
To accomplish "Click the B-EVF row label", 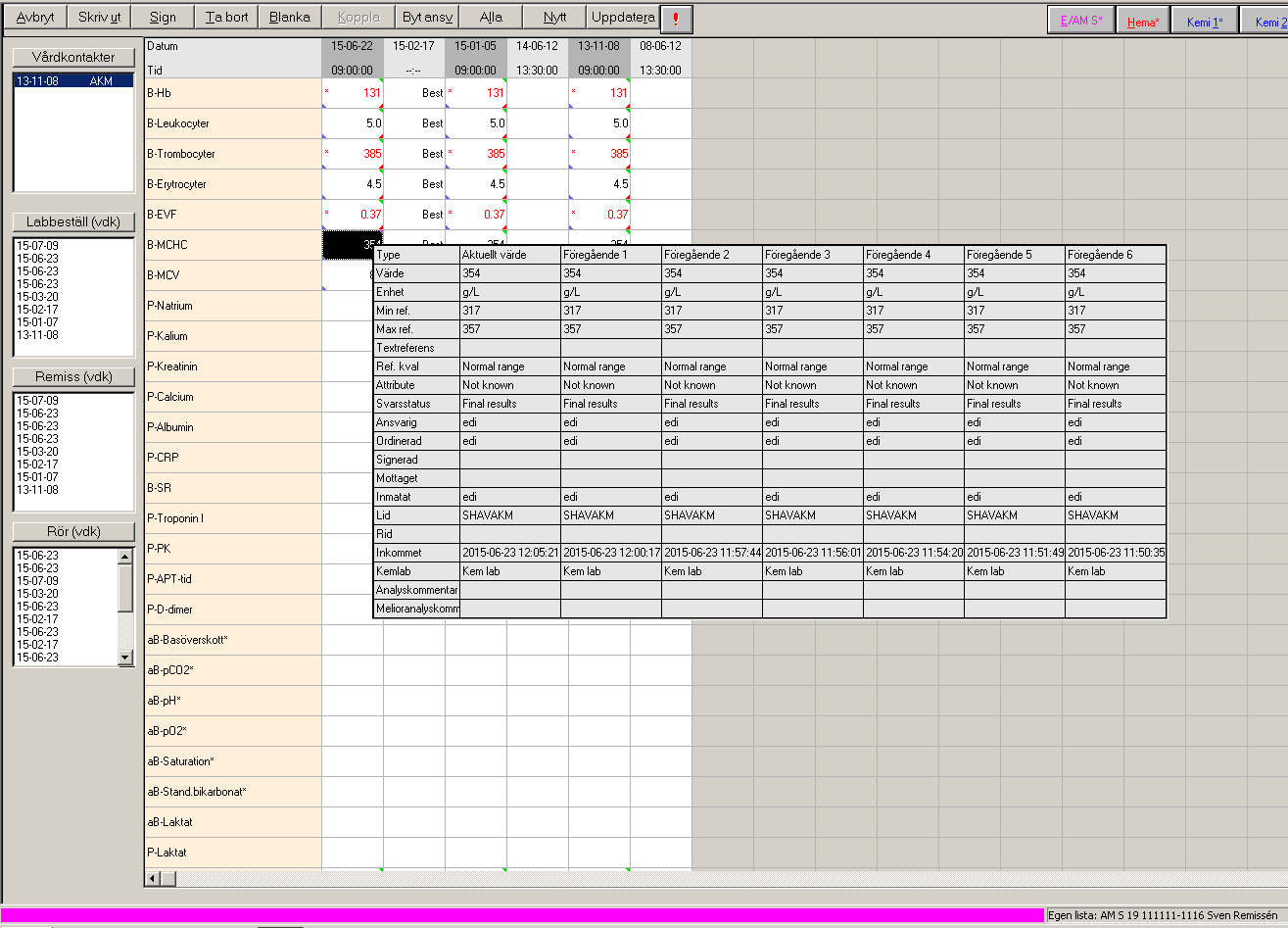I will click(233, 215).
